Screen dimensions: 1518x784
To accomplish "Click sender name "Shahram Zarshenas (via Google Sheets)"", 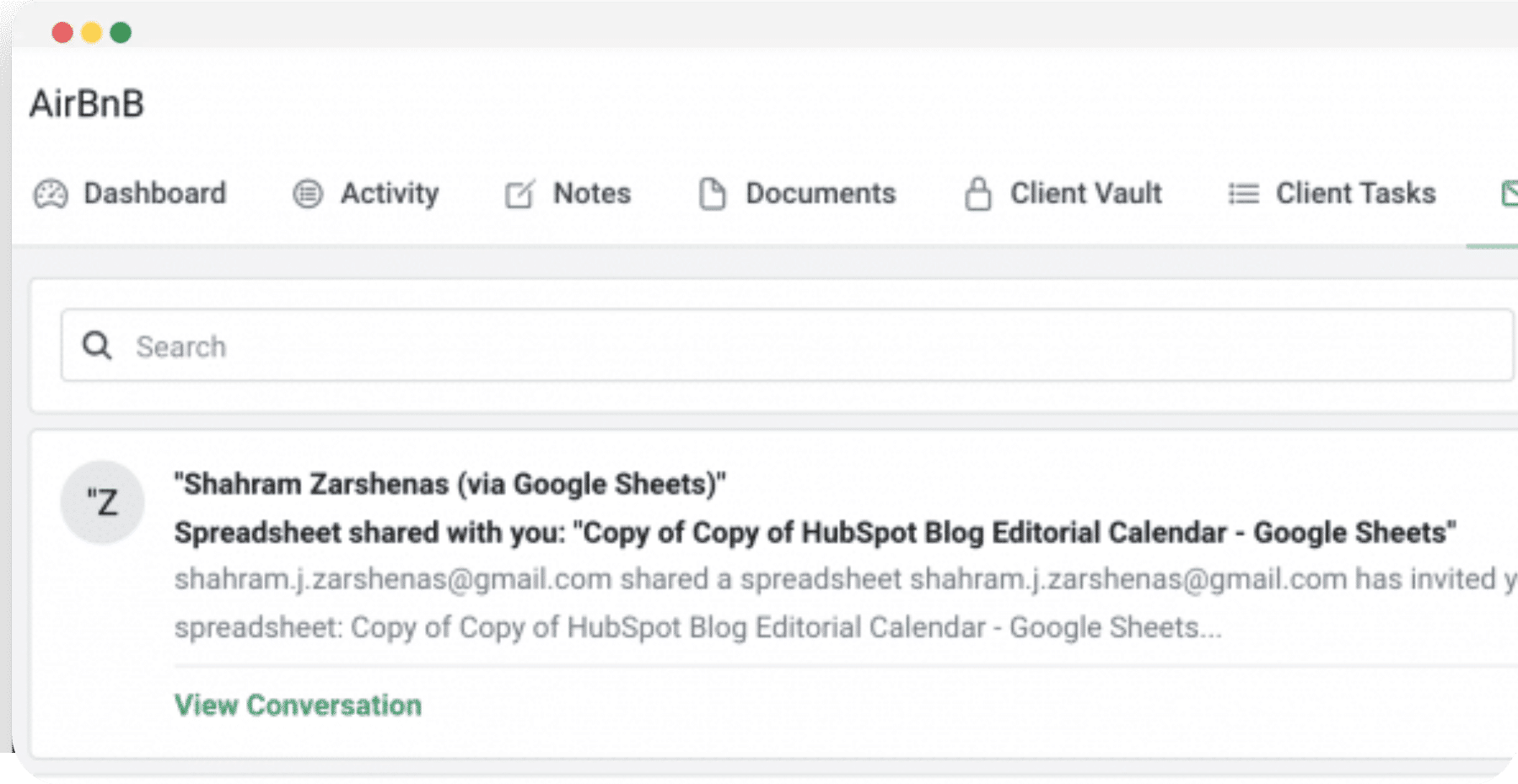I will [x=450, y=485].
